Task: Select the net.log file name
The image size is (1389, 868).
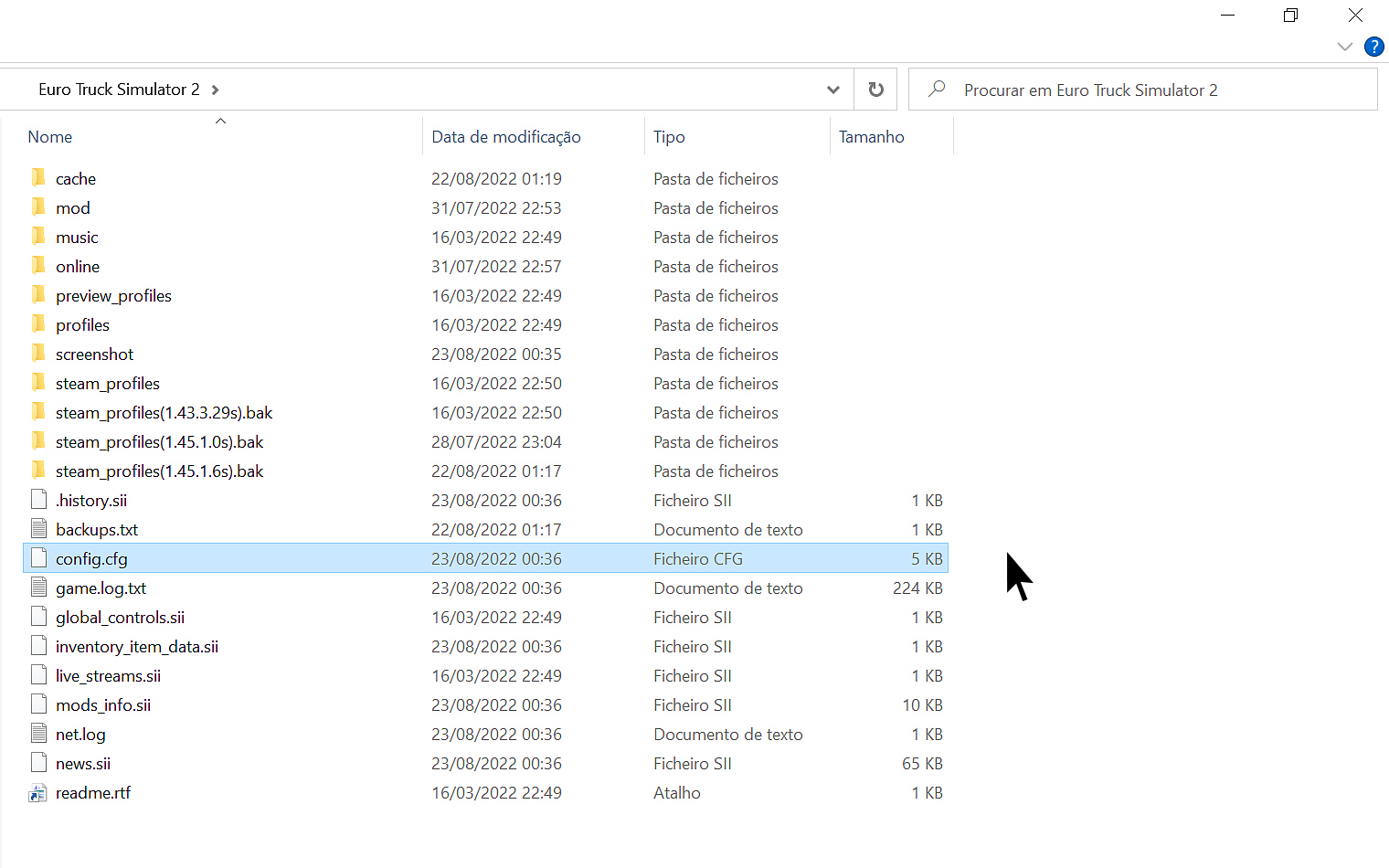Action: [x=80, y=735]
